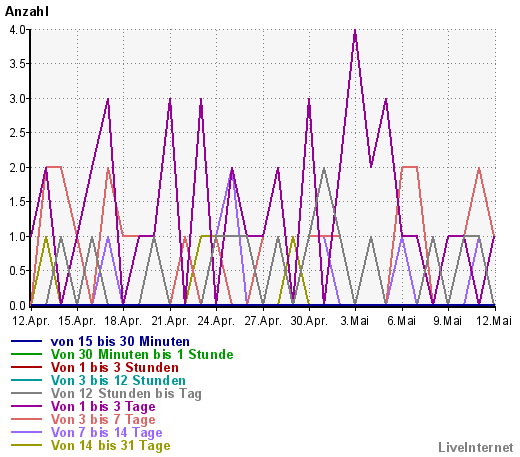The height and width of the screenshot is (457, 520).
Task: Click the green legend line swatch
Action: click(27, 354)
